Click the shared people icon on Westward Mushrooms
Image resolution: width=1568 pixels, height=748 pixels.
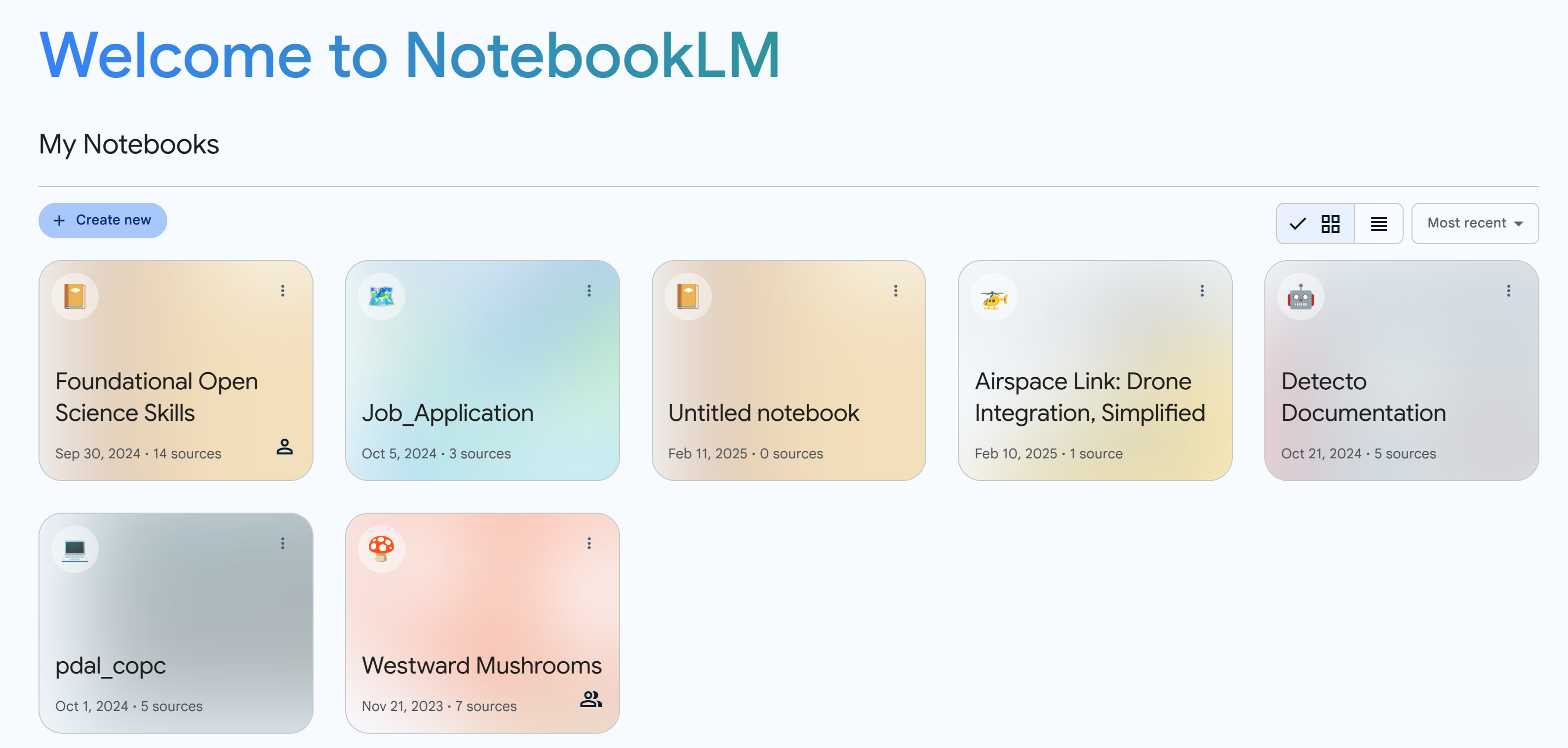(590, 699)
